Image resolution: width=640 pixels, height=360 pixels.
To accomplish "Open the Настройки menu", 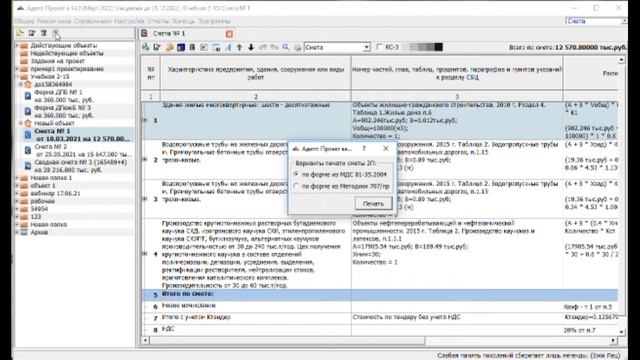I will (129, 21).
